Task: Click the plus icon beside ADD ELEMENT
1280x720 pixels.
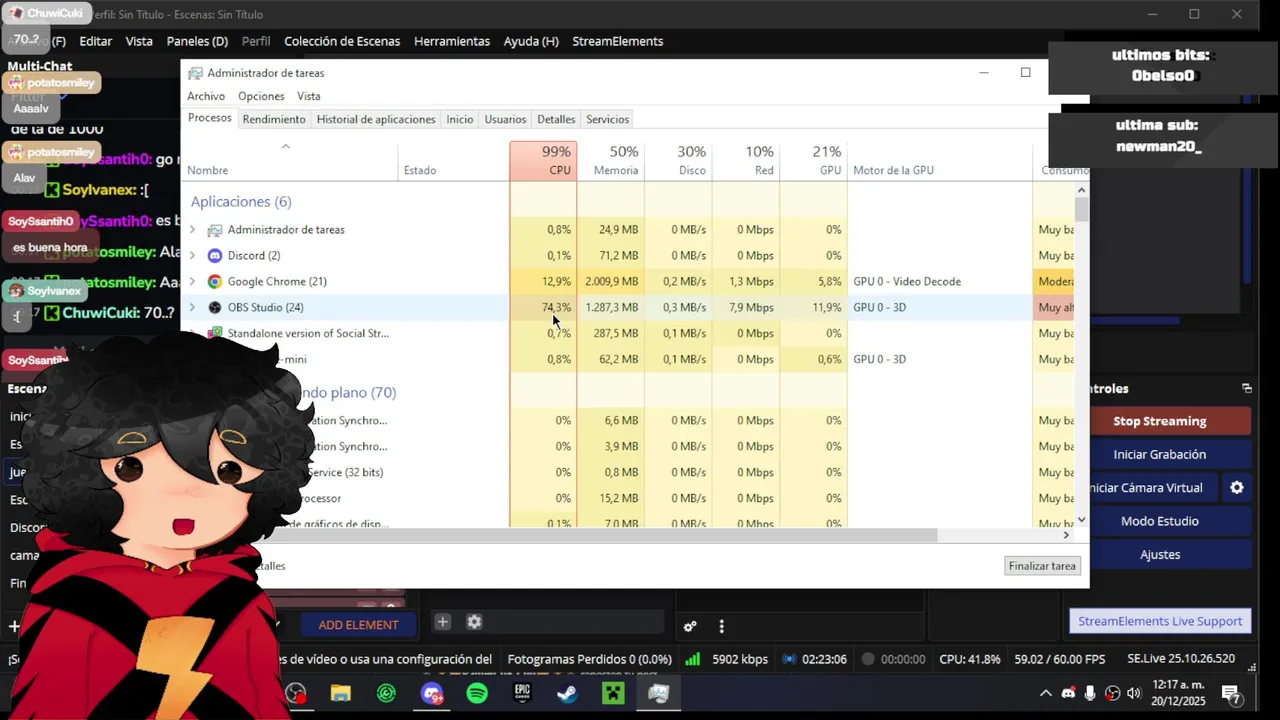Action: [442, 622]
